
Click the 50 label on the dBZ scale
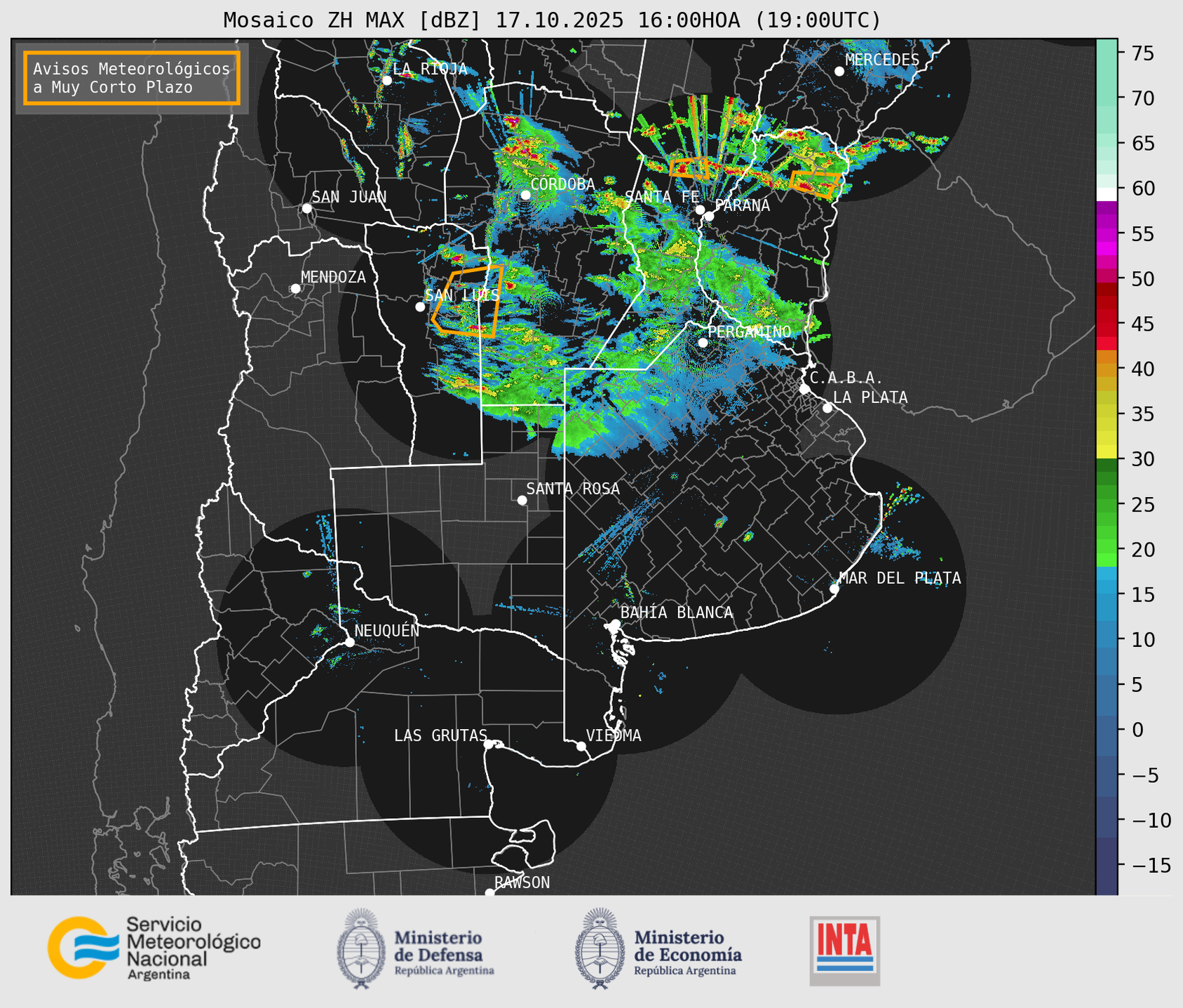click(1143, 279)
